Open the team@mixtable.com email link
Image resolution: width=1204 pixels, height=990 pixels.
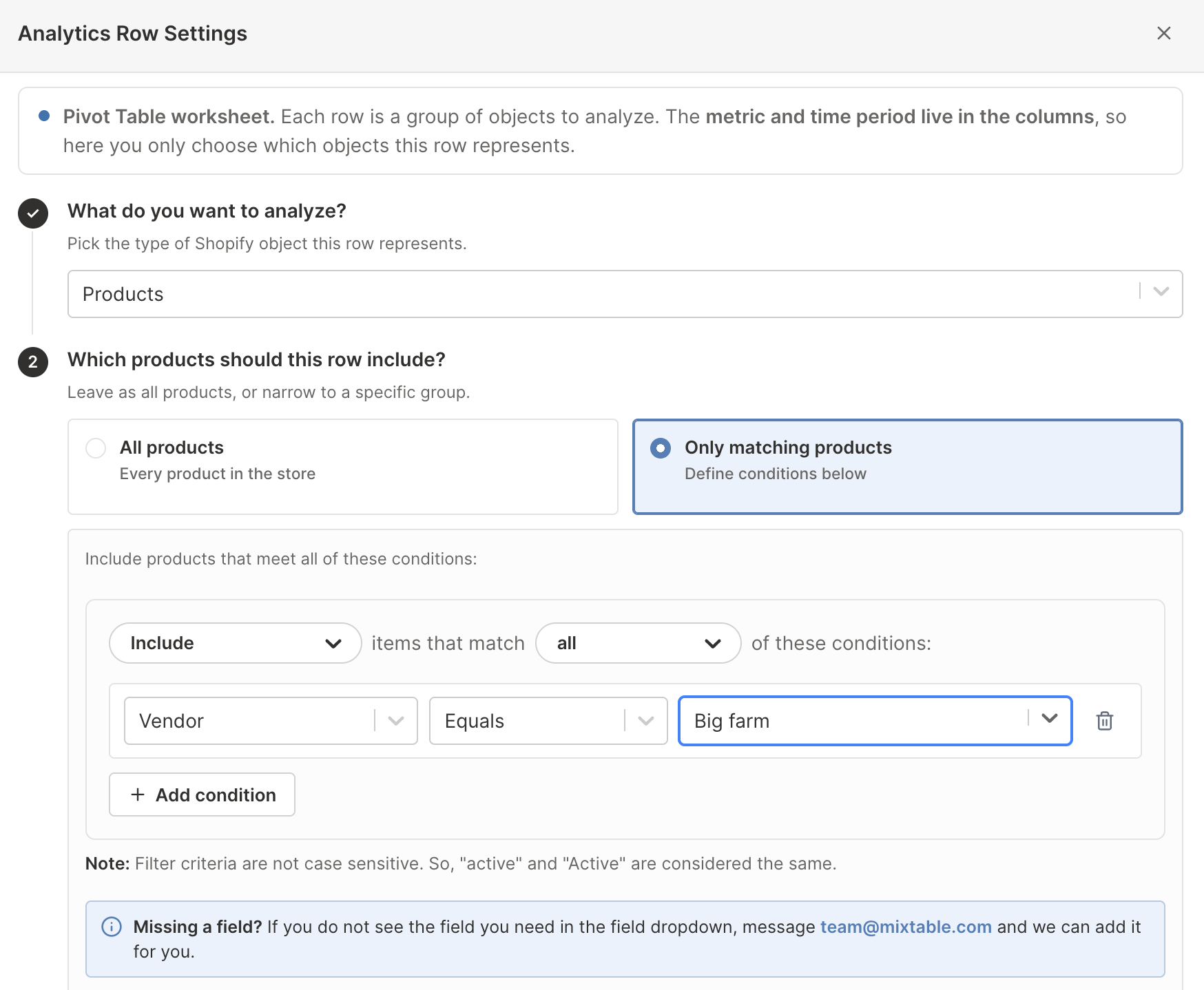906,927
